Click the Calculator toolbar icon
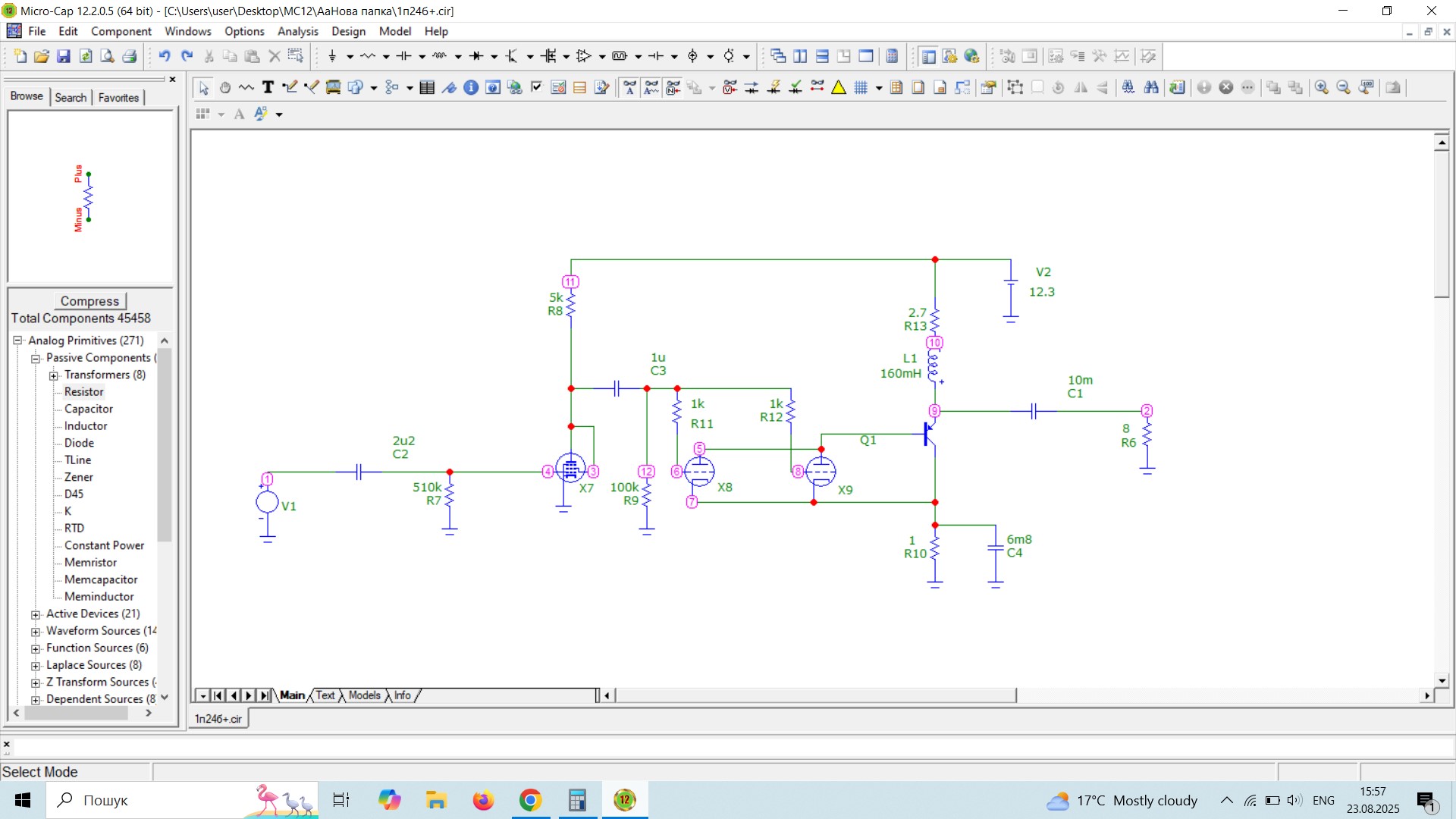 point(893,56)
